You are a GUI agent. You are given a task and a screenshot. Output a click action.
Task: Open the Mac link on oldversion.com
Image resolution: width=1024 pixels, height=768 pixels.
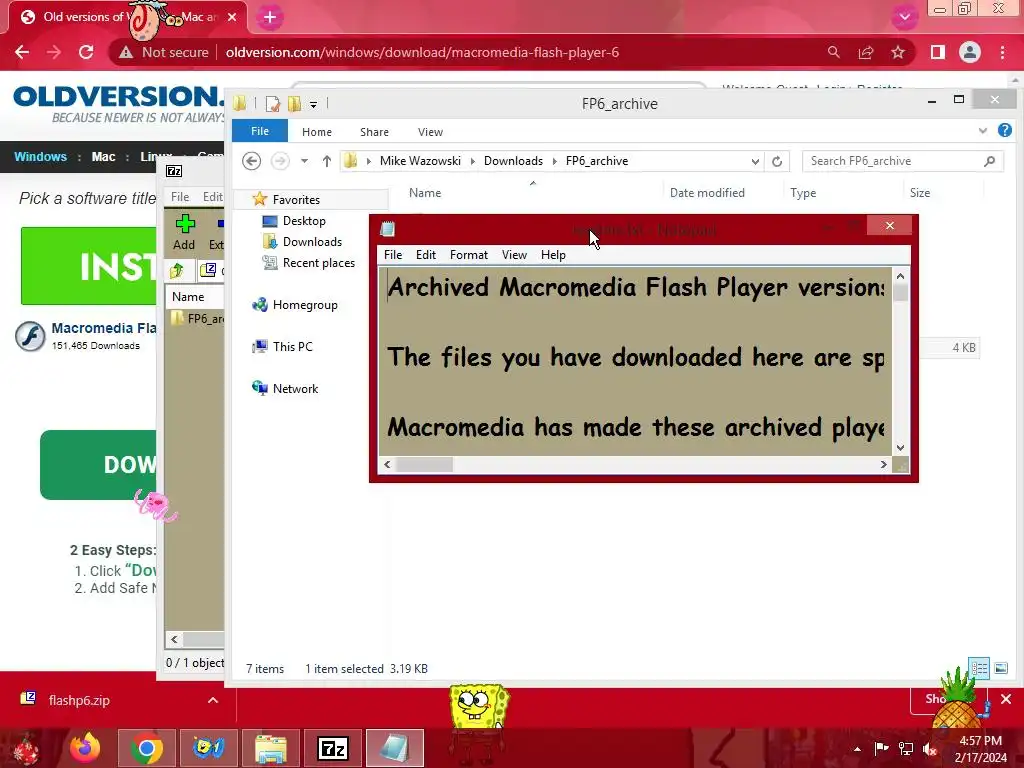coord(103,157)
